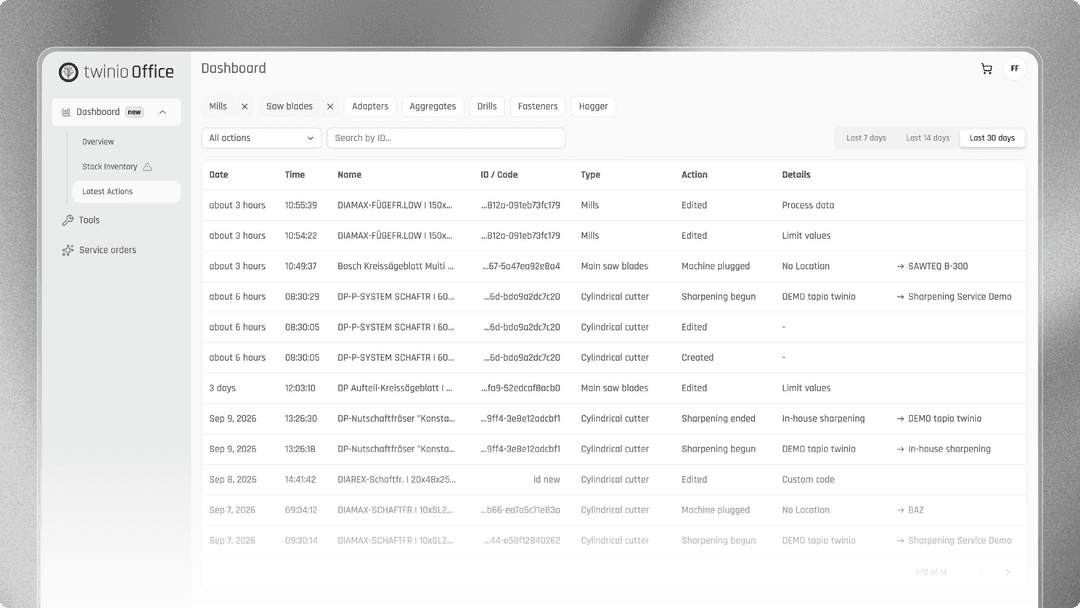
Task: Click the Created action cell
Action: (697, 358)
